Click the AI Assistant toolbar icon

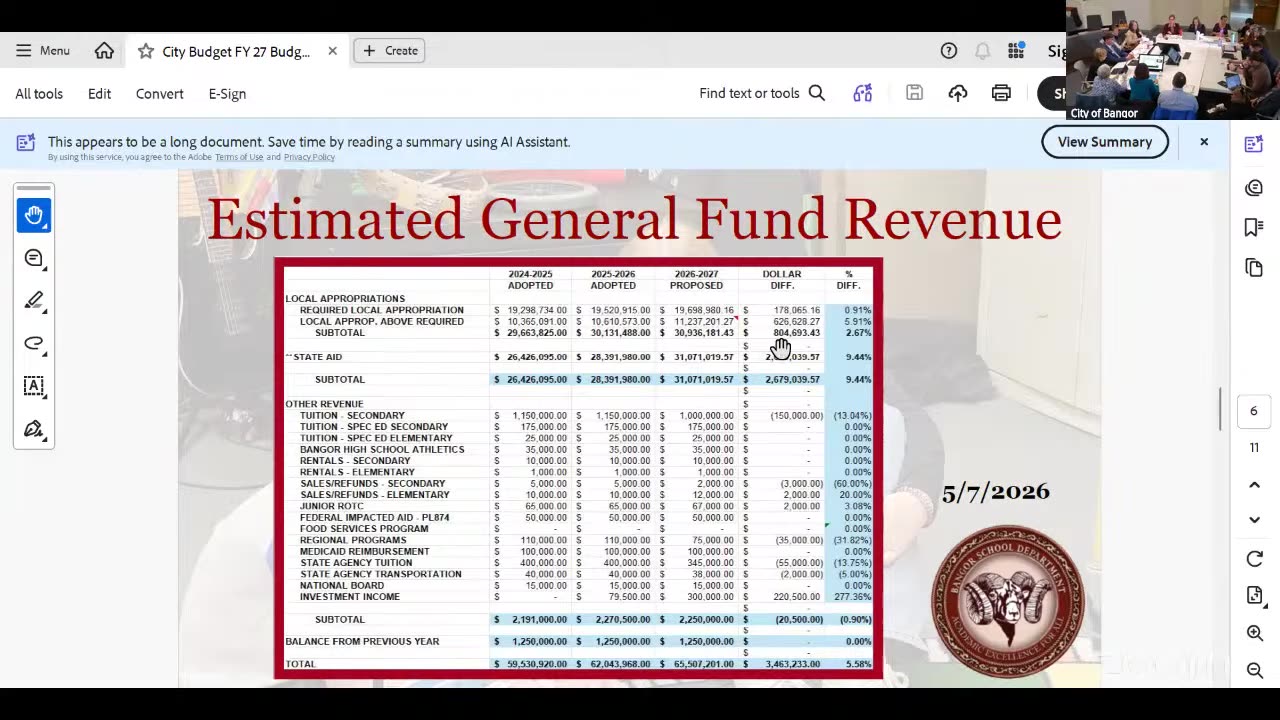click(x=863, y=93)
